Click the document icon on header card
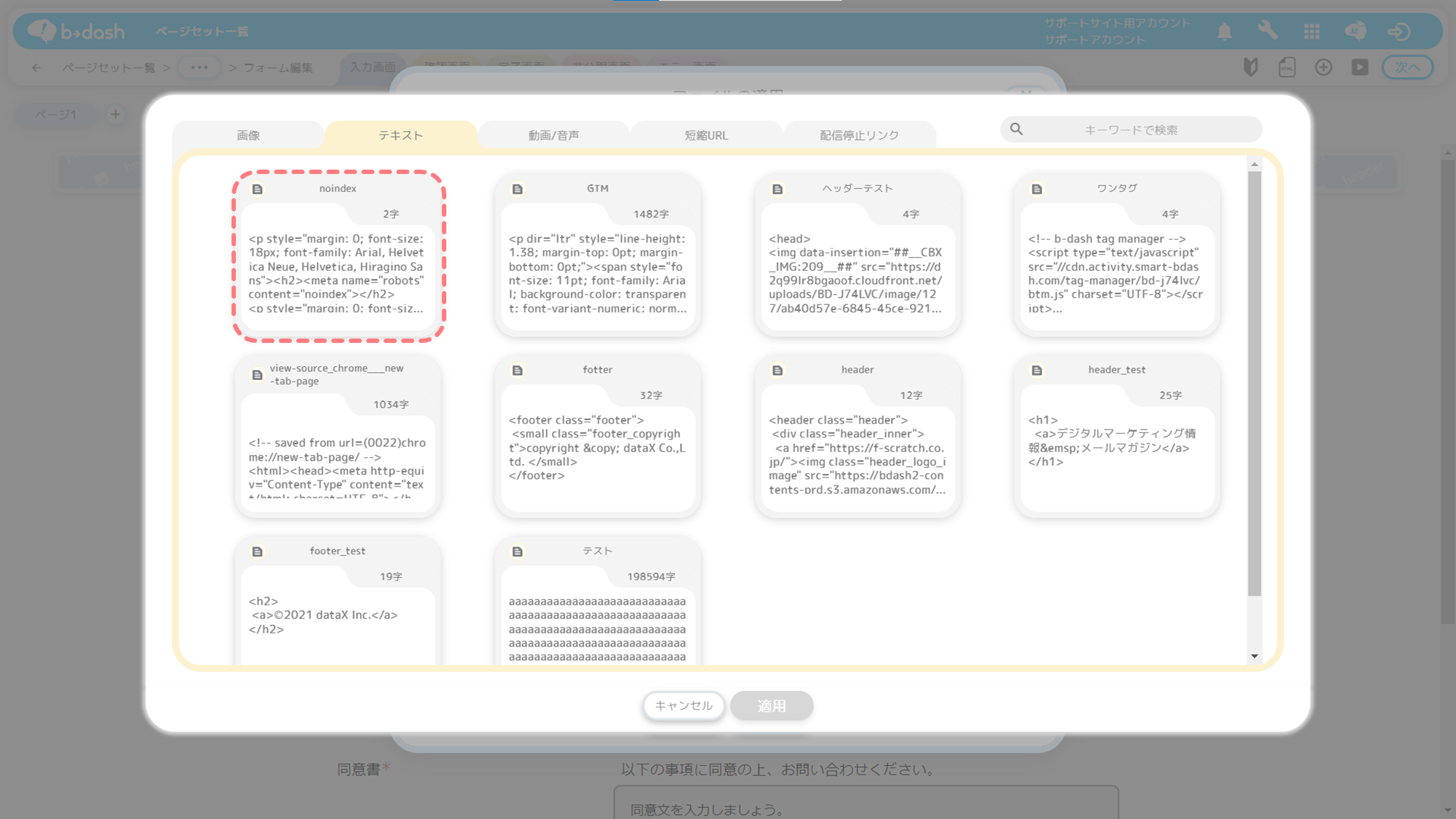Image resolution: width=1456 pixels, height=819 pixels. (778, 371)
